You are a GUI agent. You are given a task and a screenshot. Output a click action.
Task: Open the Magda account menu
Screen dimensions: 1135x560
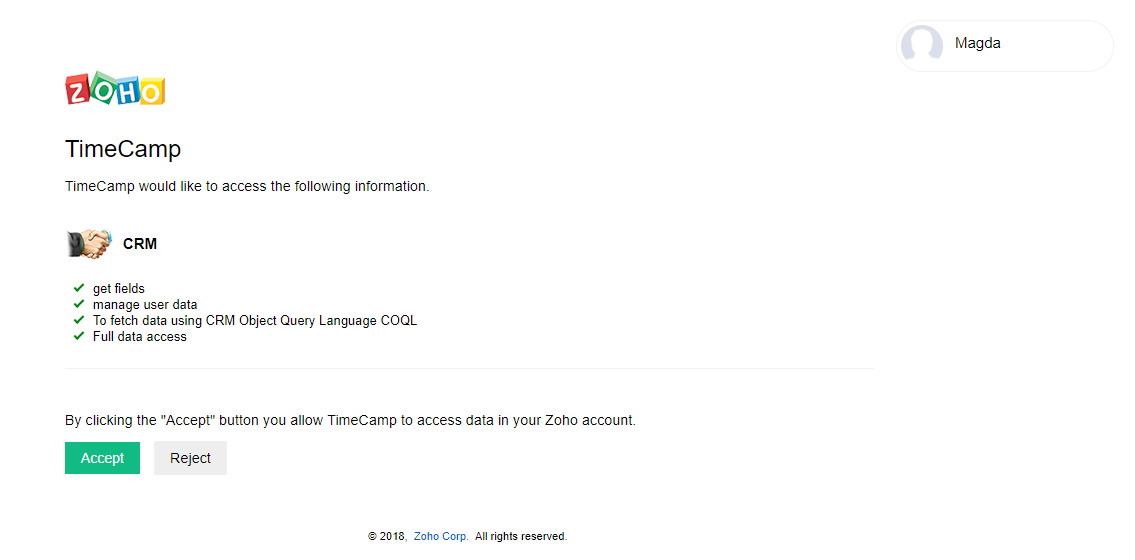(x=1005, y=46)
